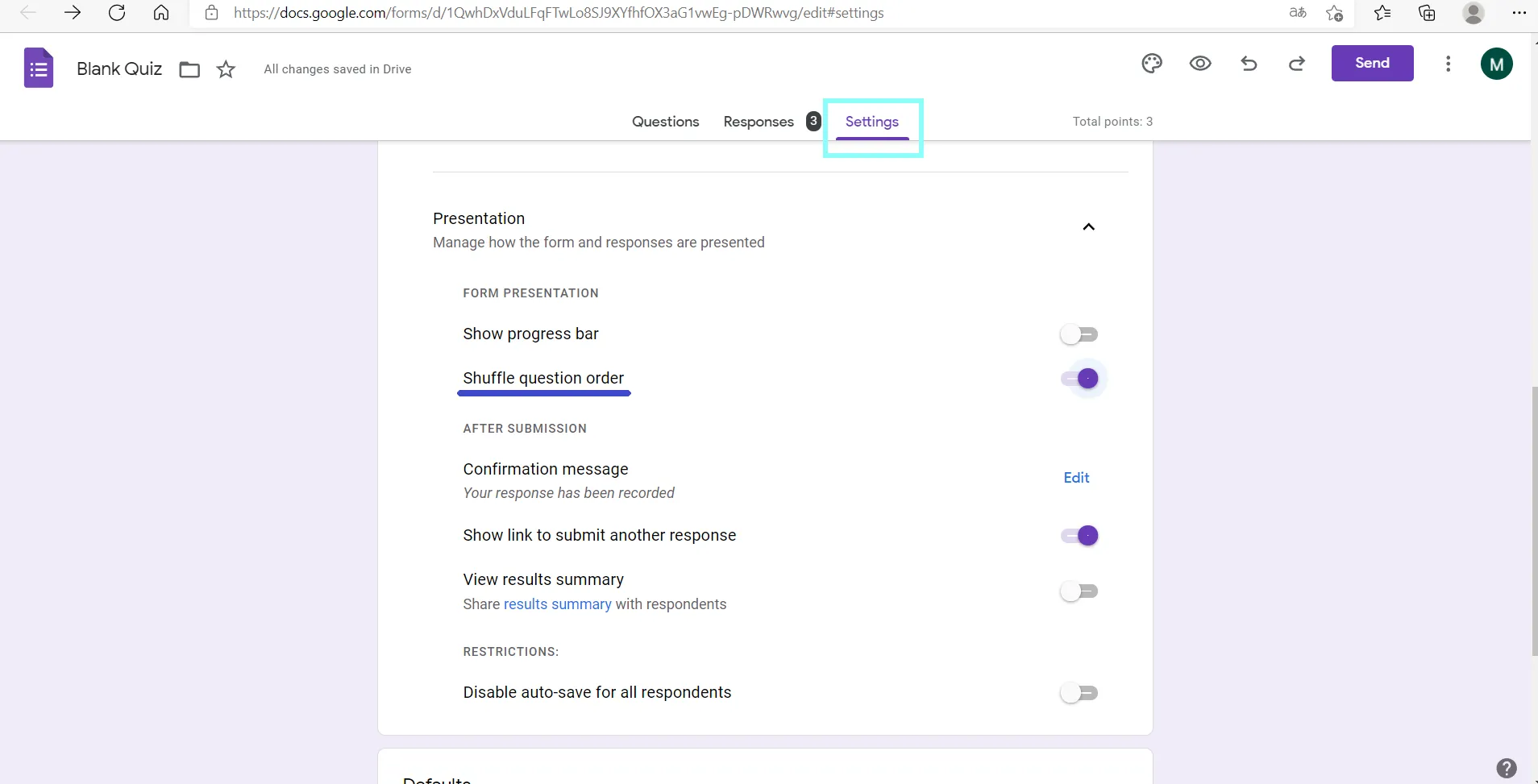Disable Show link to submit another response

(x=1080, y=536)
